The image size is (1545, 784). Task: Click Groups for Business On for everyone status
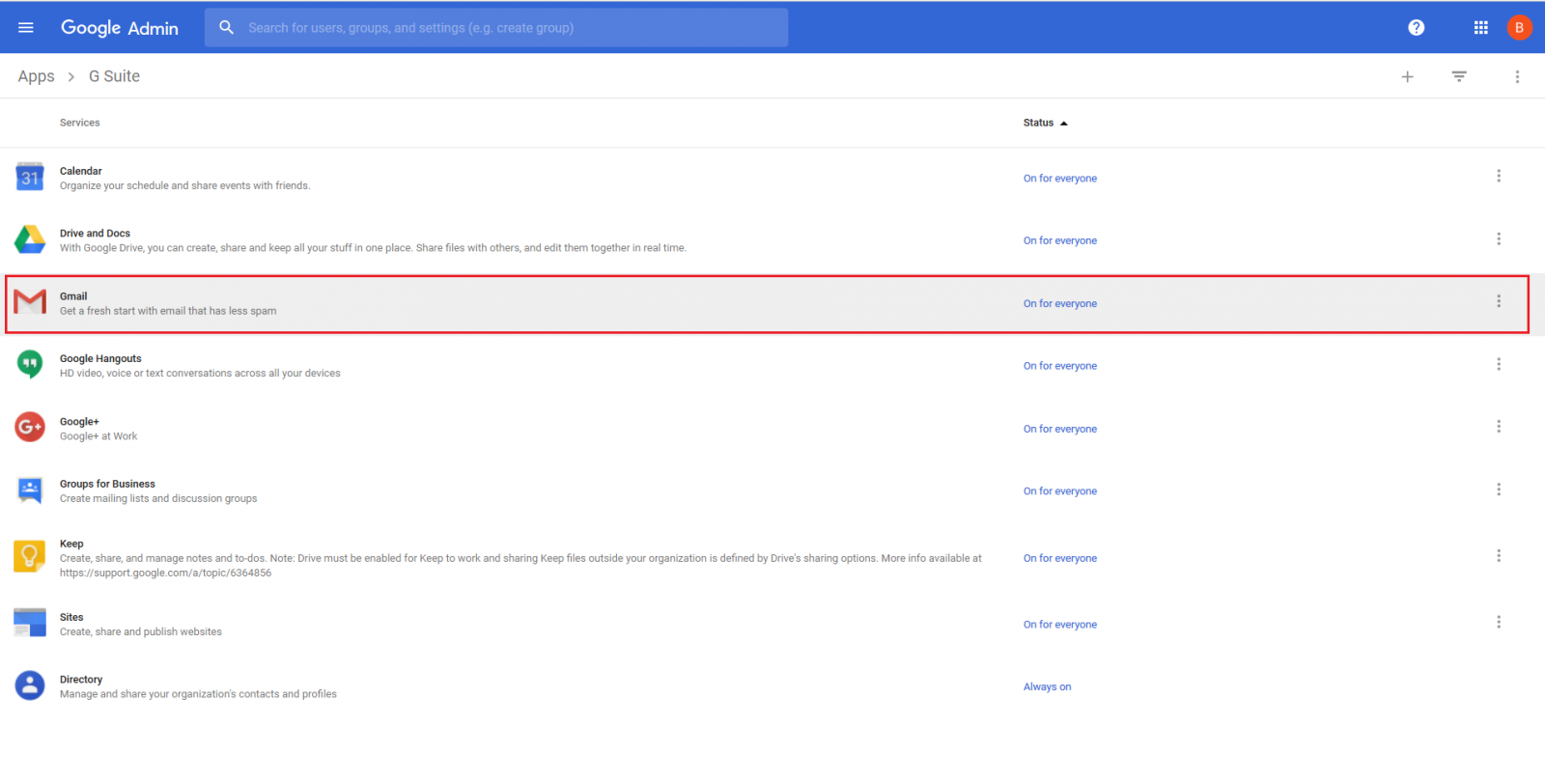[x=1060, y=491]
